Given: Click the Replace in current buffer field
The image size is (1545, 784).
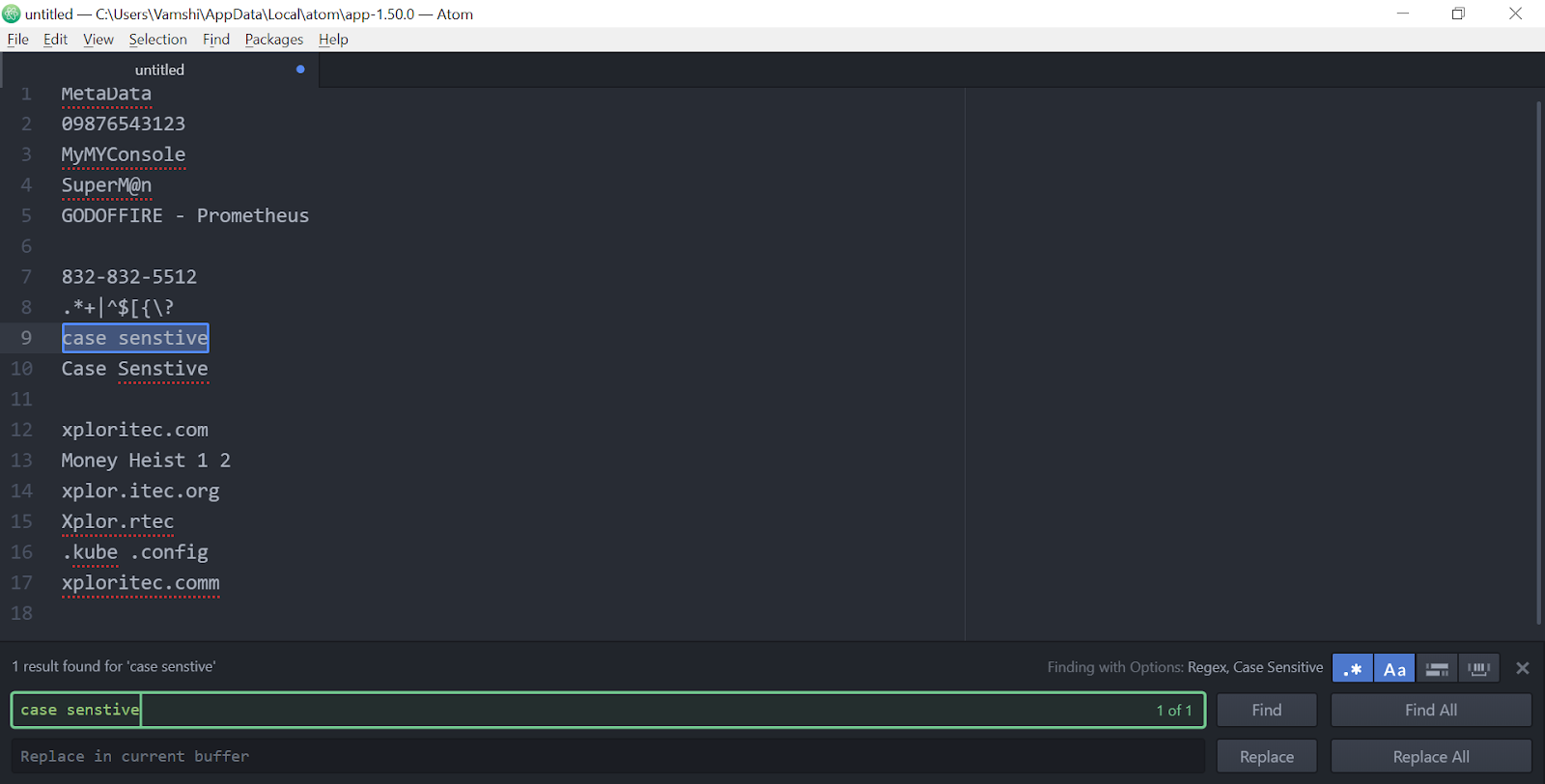Looking at the screenshot, I should pyautogui.click(x=607, y=756).
